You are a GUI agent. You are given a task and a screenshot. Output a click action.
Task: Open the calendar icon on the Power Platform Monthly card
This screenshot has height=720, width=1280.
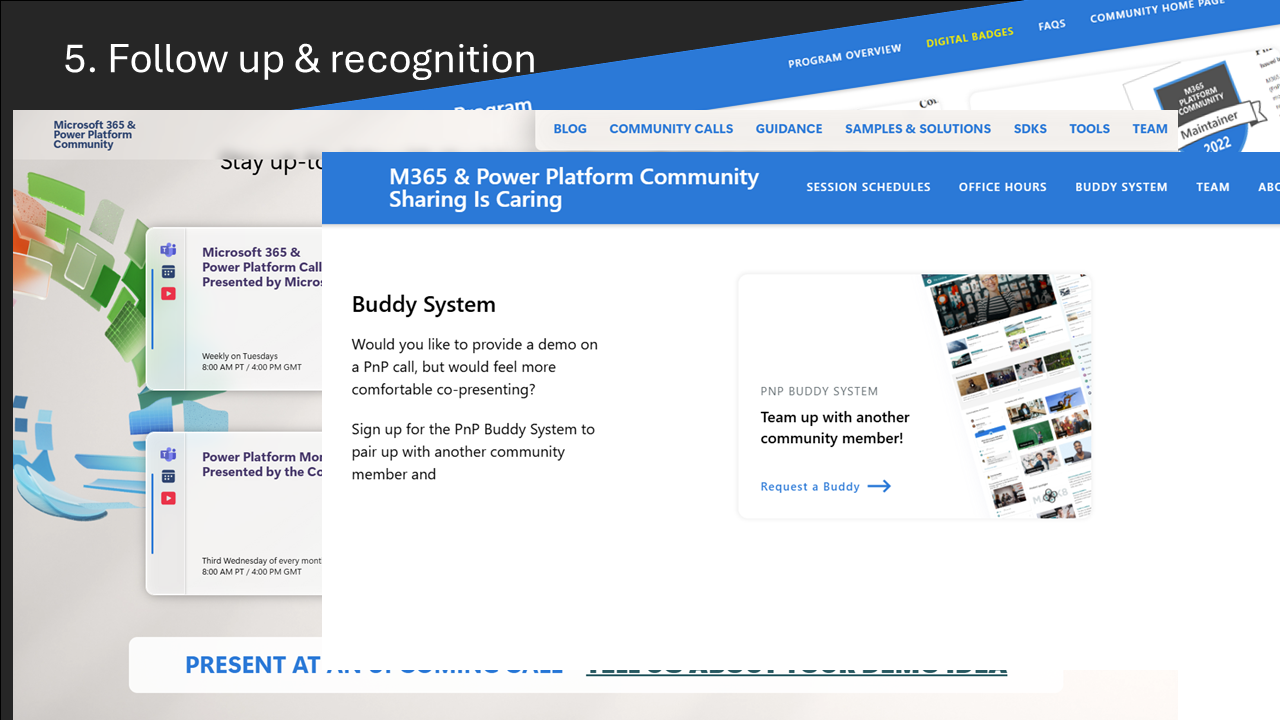pos(168,477)
